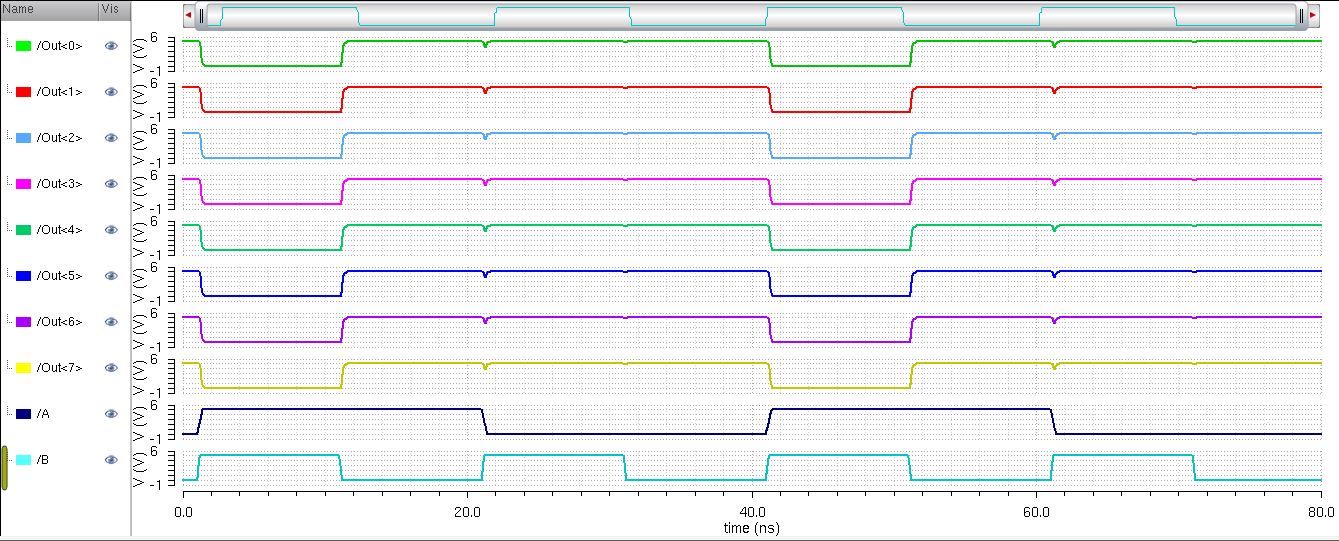The height and width of the screenshot is (541, 1339).
Task: Toggle visibility eye for /A signal
Action: tap(111, 414)
